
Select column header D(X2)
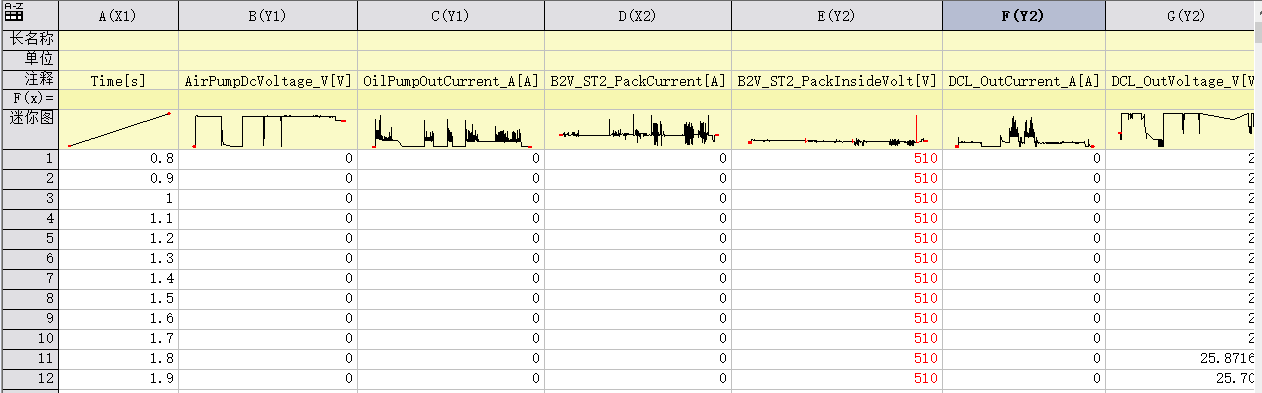click(x=638, y=15)
